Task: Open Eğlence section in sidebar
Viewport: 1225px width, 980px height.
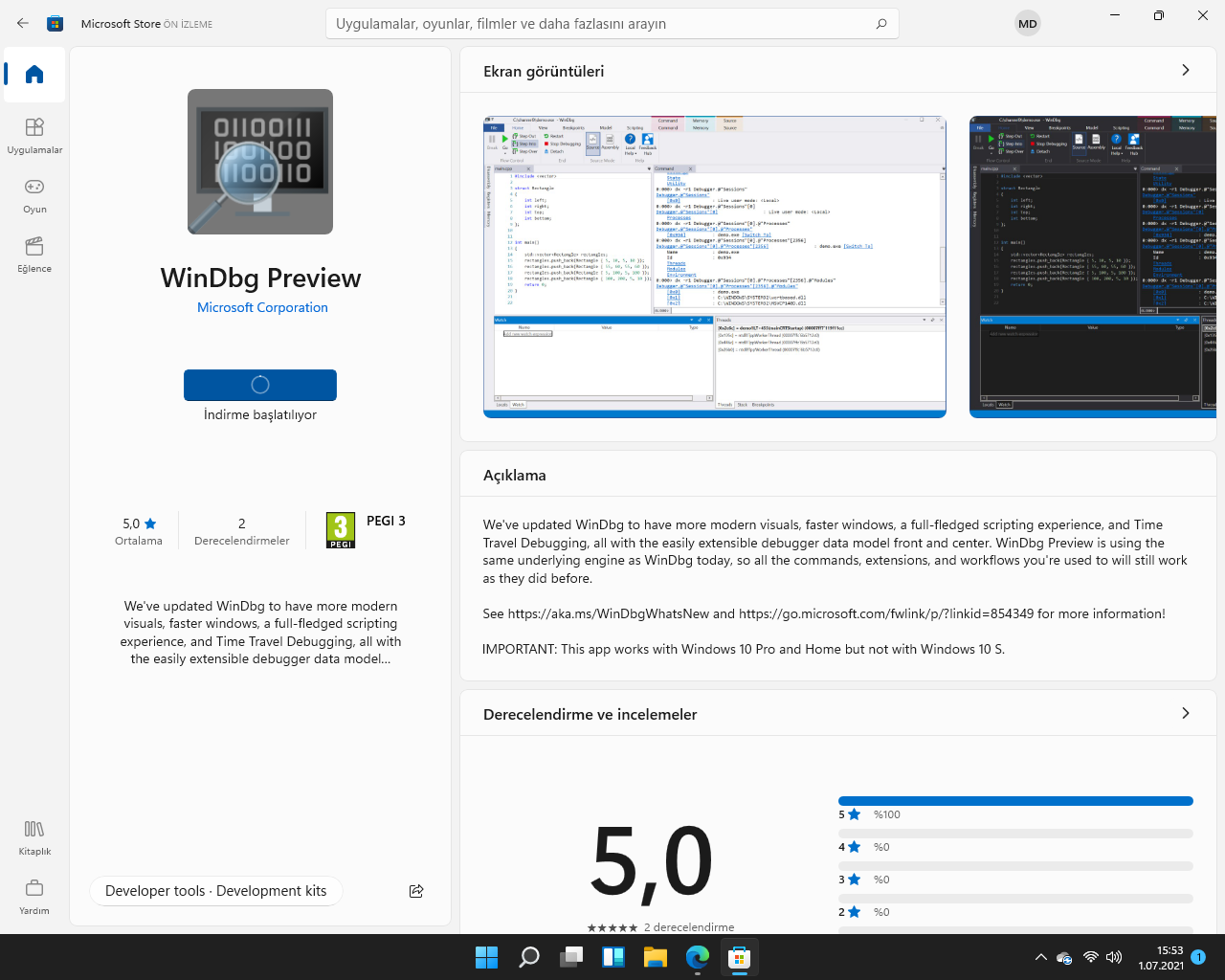Action: coord(34,255)
